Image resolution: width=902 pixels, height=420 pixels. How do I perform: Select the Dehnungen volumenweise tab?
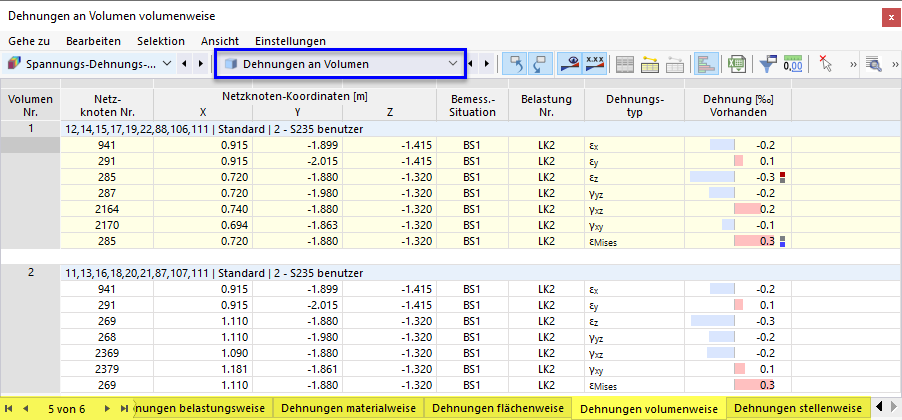click(649, 409)
